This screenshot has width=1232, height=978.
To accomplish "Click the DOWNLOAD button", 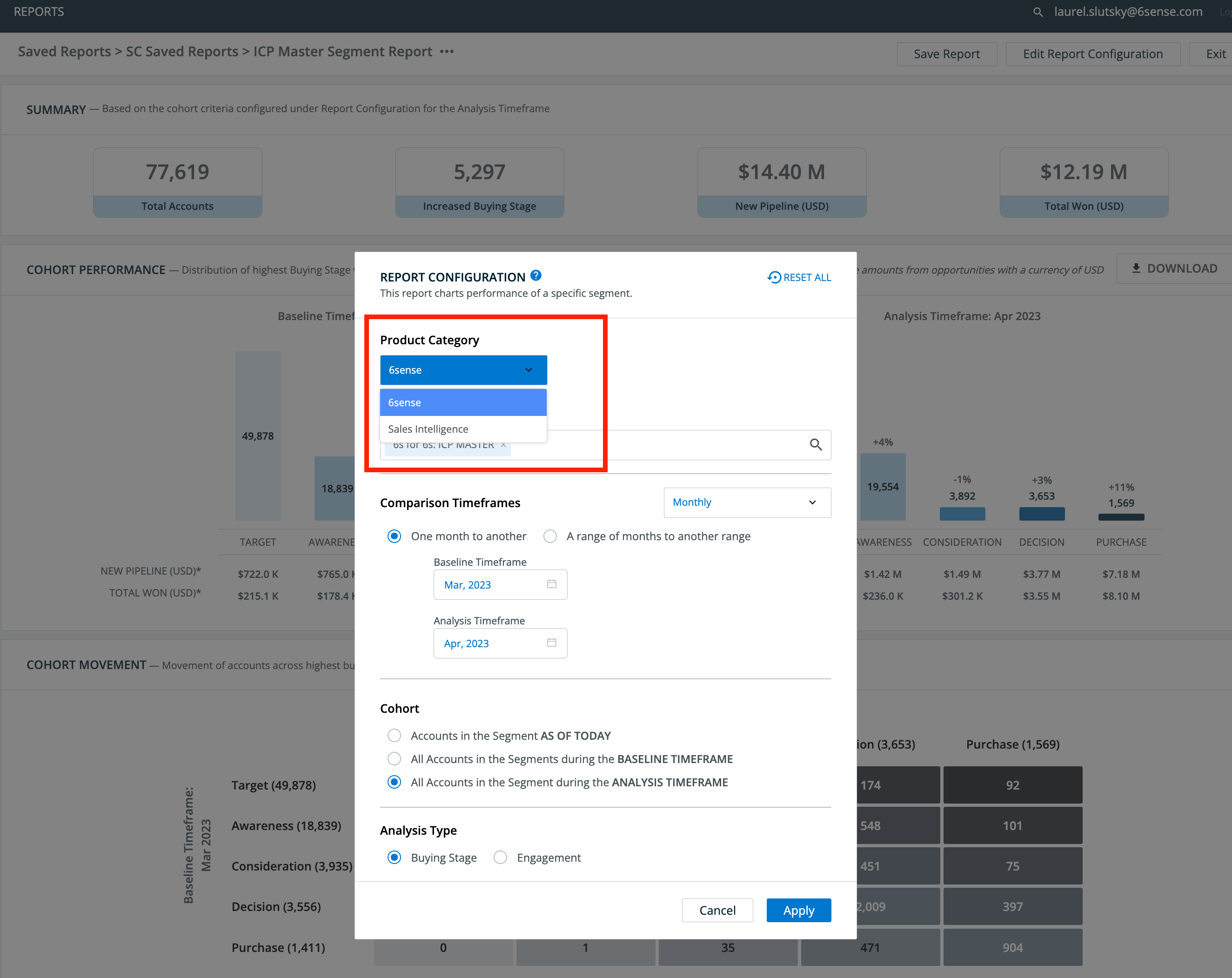I will point(1174,268).
